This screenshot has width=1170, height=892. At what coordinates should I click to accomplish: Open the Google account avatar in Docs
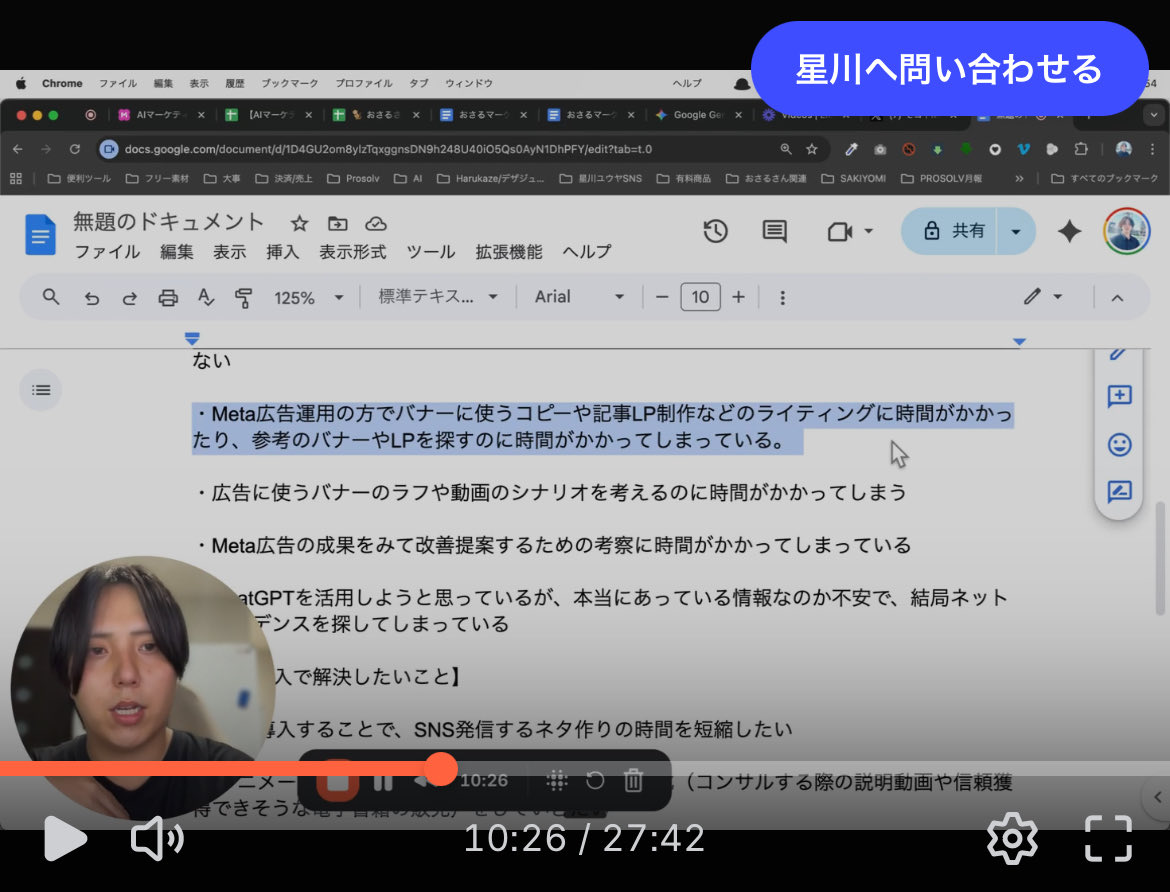coord(1126,231)
